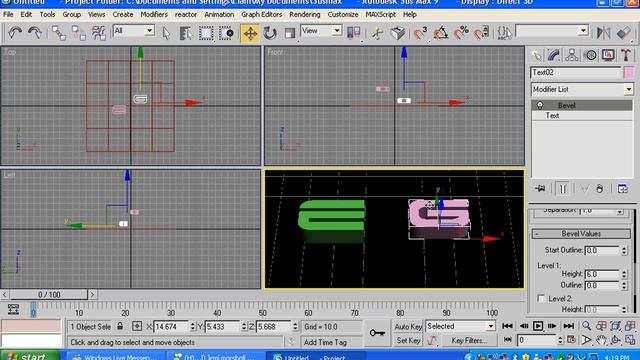Toggle Set Key animation mode
640x360 pixels.
click(x=408, y=340)
